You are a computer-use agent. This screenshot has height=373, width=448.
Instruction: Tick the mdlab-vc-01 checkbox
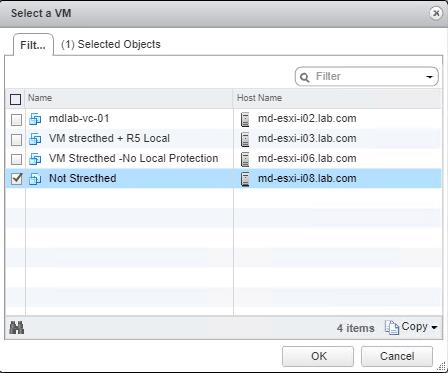(16, 119)
